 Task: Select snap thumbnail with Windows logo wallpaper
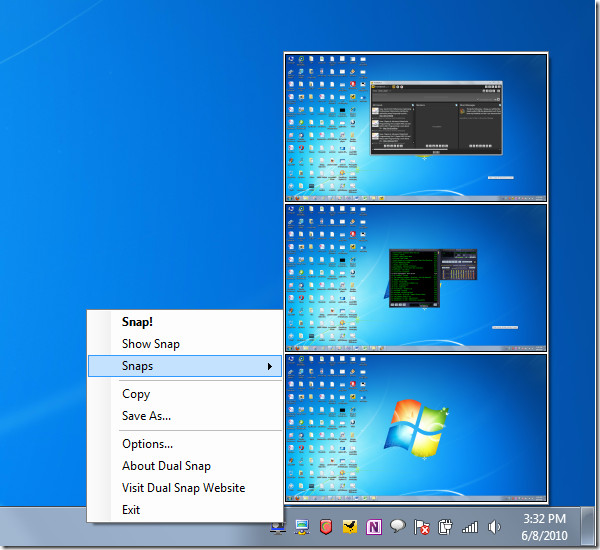coord(416,427)
